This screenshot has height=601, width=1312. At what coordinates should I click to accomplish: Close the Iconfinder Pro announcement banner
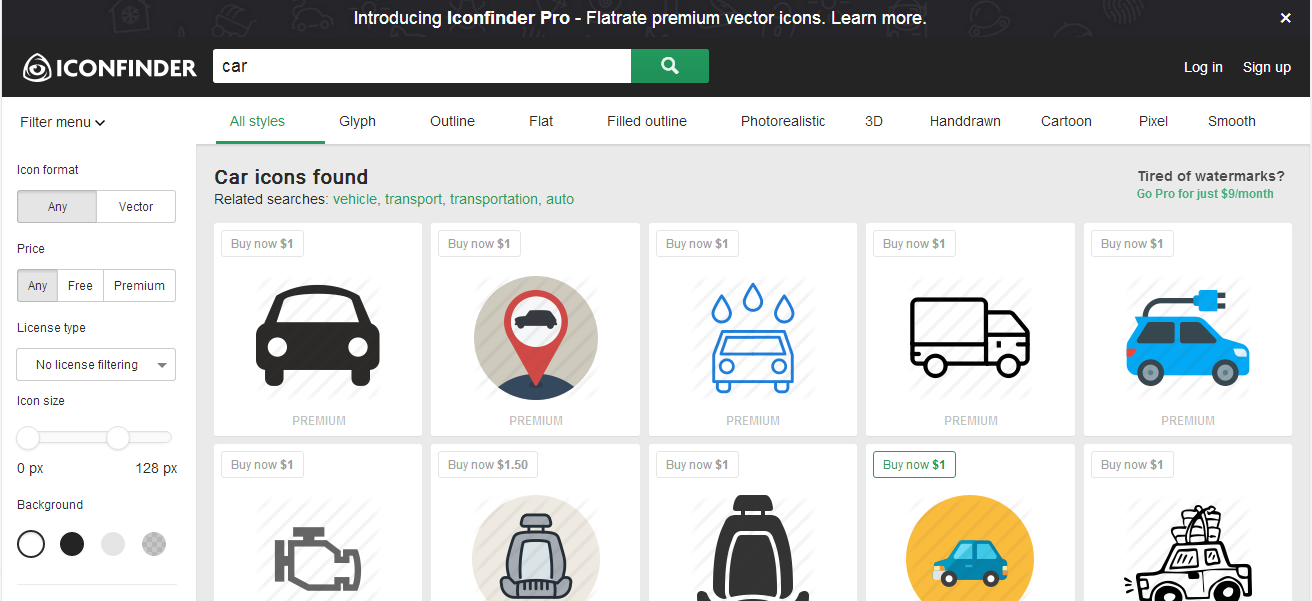[x=1286, y=18]
